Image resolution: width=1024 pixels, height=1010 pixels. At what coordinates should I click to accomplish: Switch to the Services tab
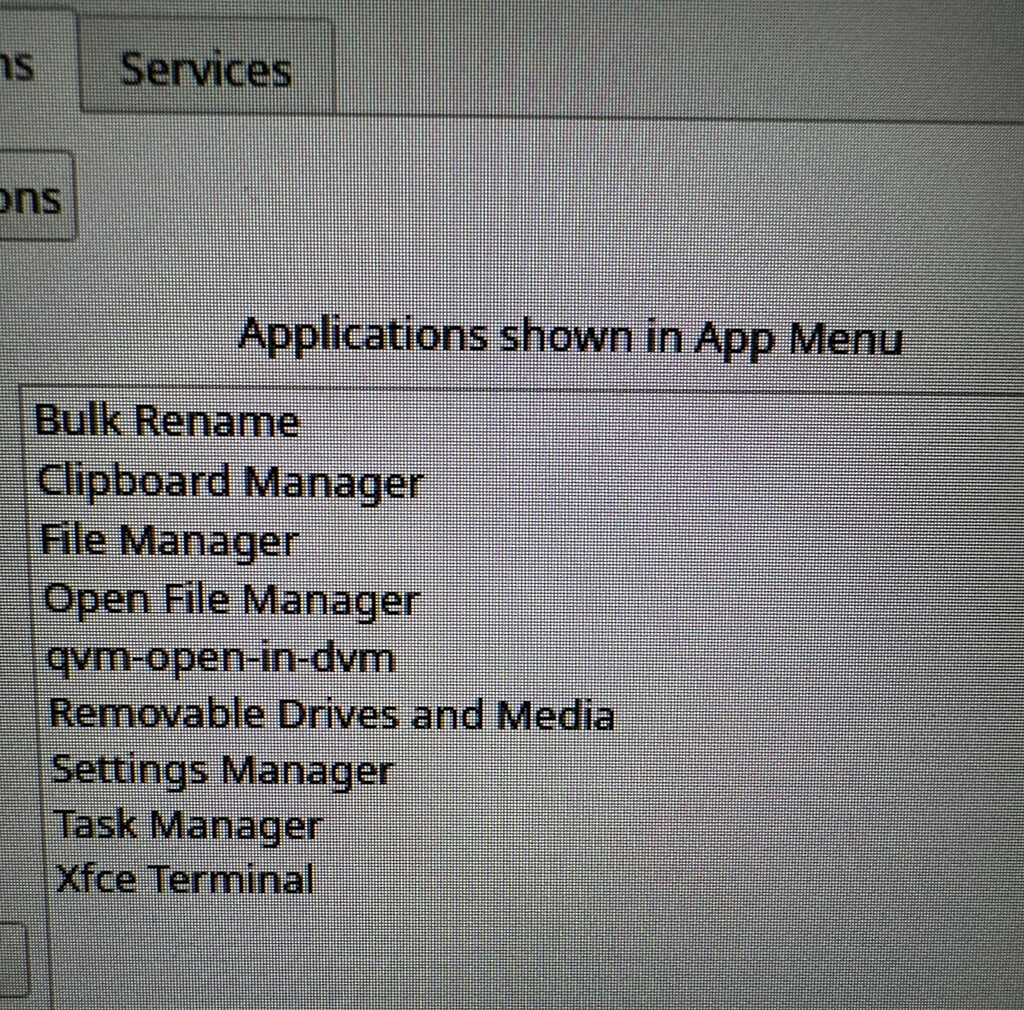pos(206,68)
